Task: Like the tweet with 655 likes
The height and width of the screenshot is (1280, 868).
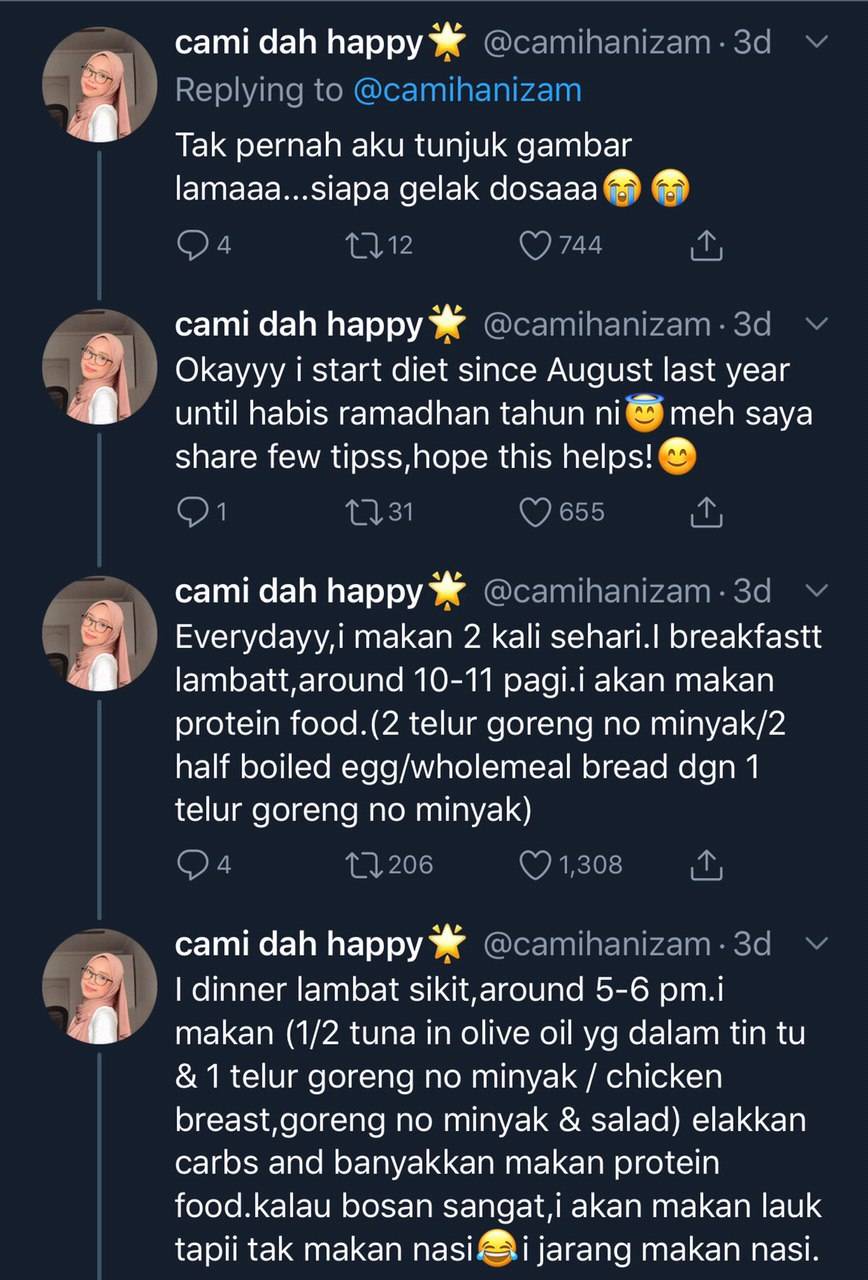Action: (x=536, y=512)
